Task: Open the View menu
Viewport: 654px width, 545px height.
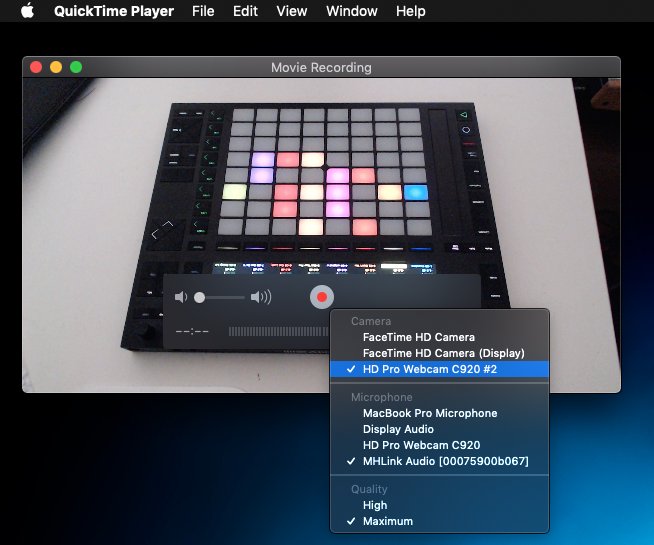Action: click(x=292, y=11)
